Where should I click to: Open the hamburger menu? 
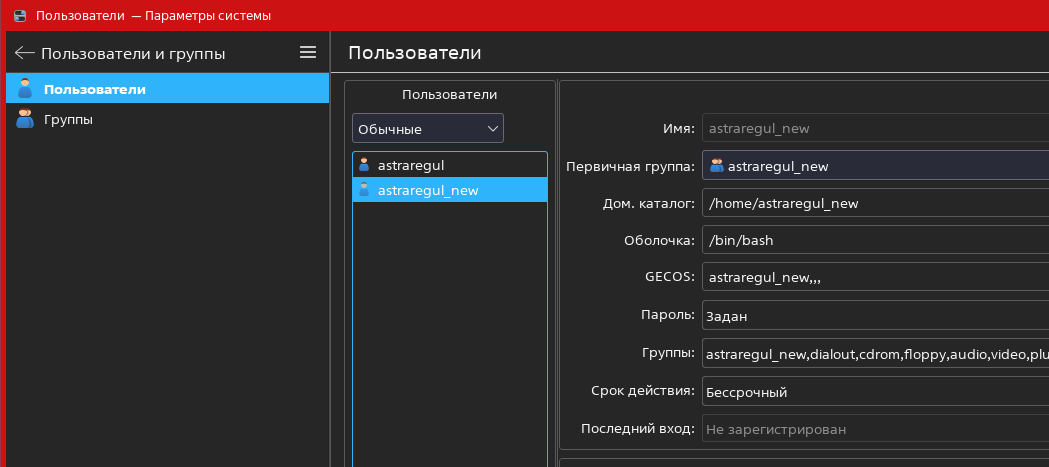point(308,52)
